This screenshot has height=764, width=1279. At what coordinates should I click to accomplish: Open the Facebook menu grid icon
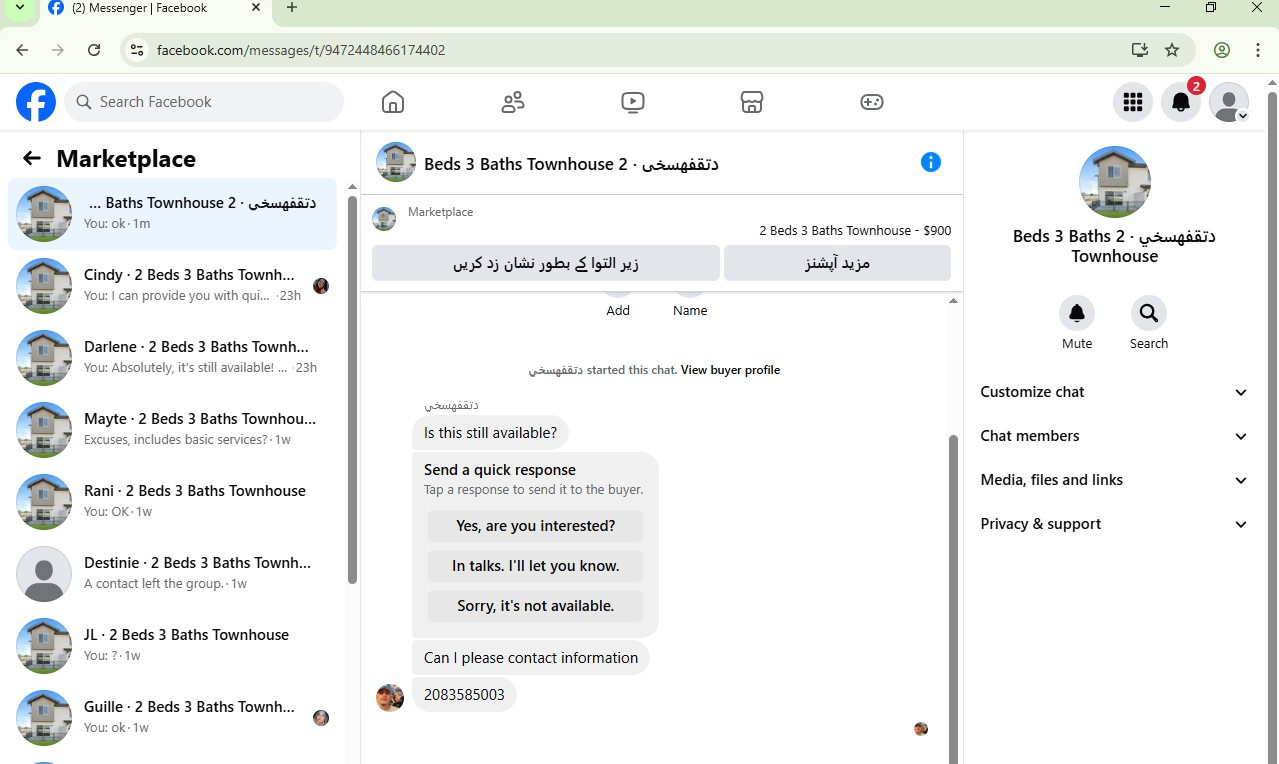1133,102
